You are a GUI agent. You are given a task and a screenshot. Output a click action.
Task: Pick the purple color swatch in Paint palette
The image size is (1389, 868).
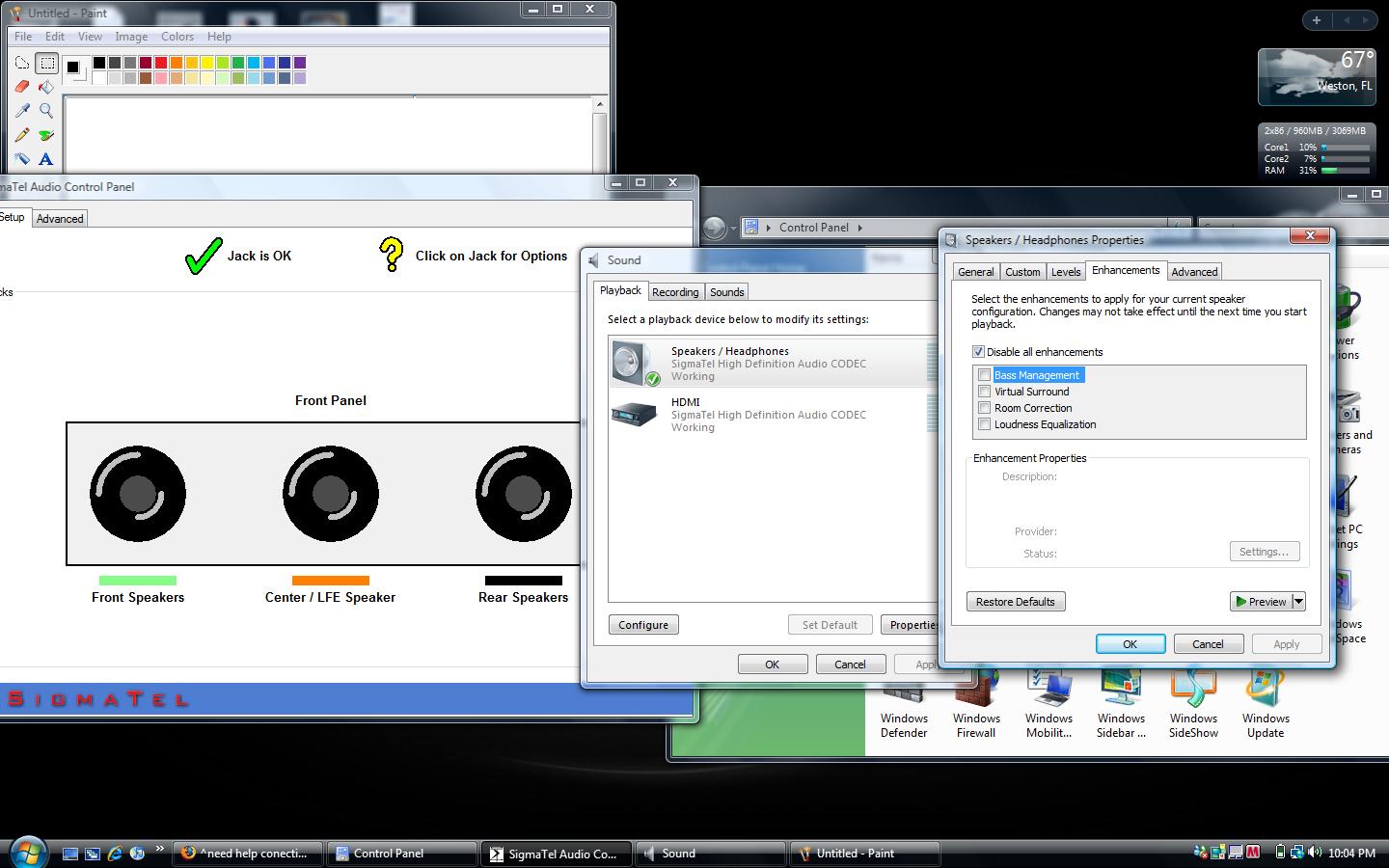(x=300, y=63)
